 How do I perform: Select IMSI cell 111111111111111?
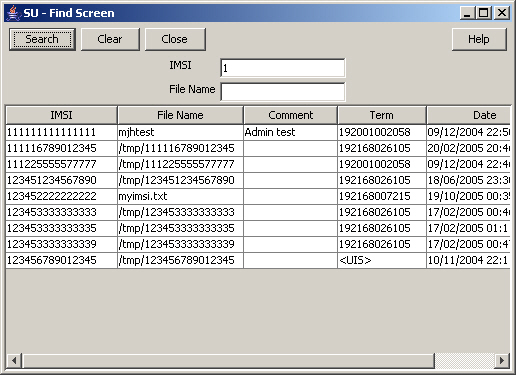click(x=62, y=132)
